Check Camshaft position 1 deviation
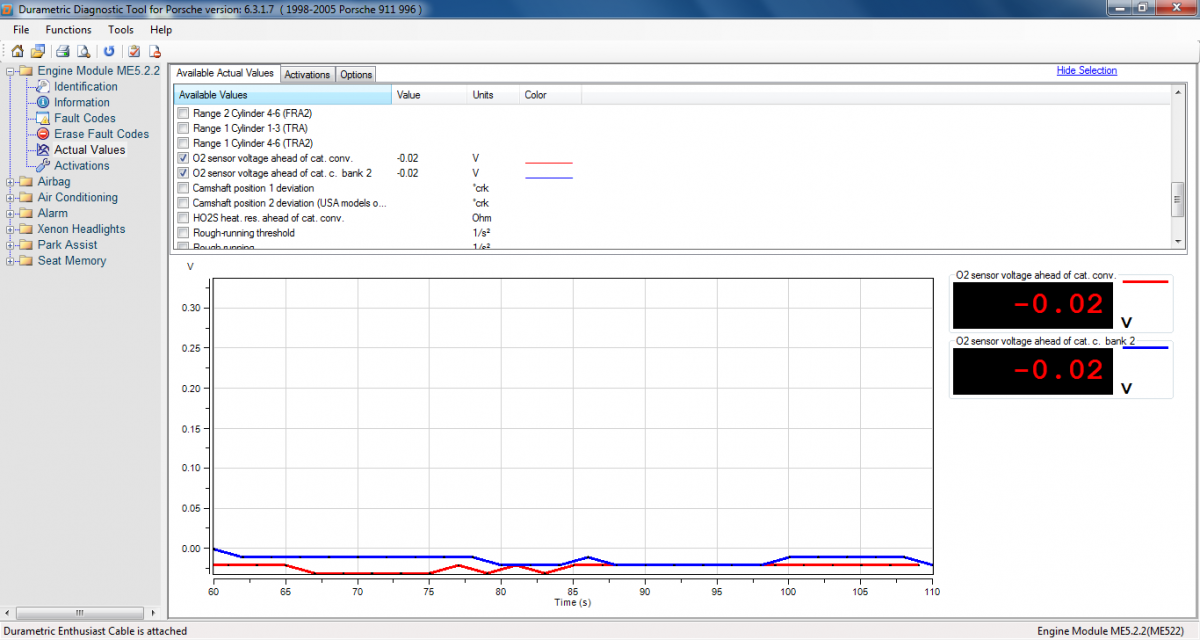This screenshot has width=1200, height=640. [x=182, y=188]
